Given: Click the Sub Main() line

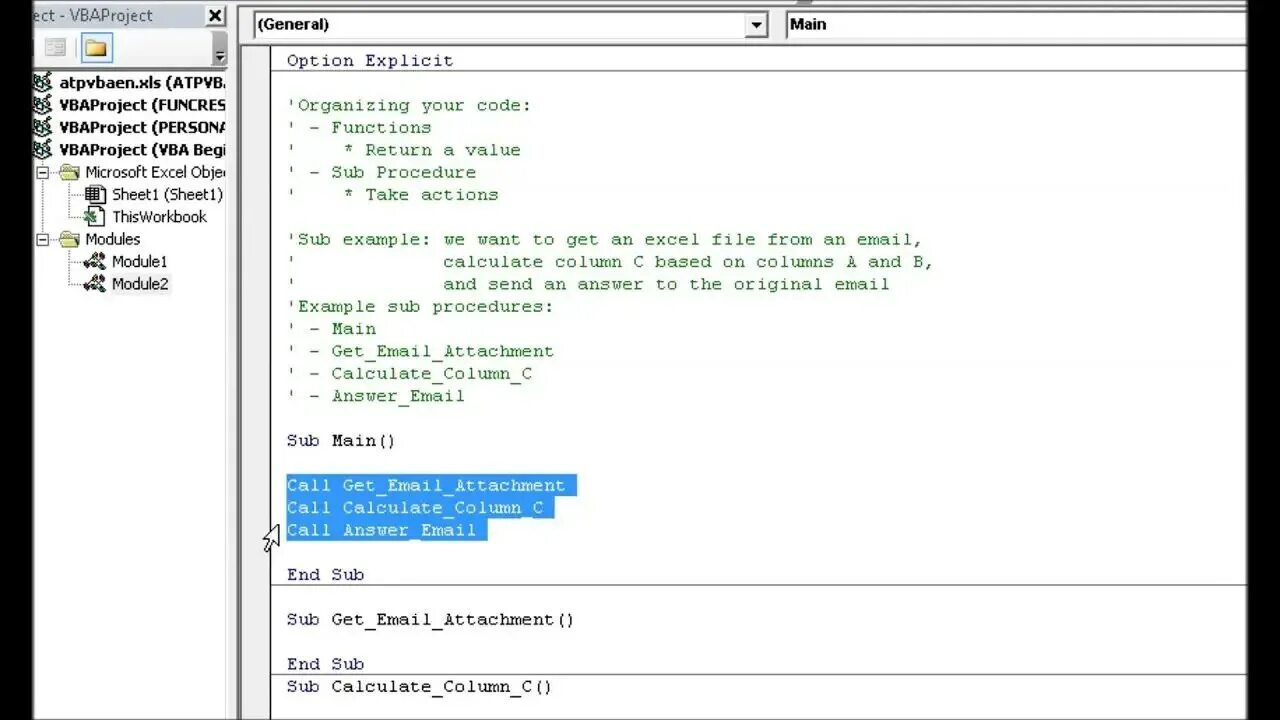Looking at the screenshot, I should click(341, 440).
